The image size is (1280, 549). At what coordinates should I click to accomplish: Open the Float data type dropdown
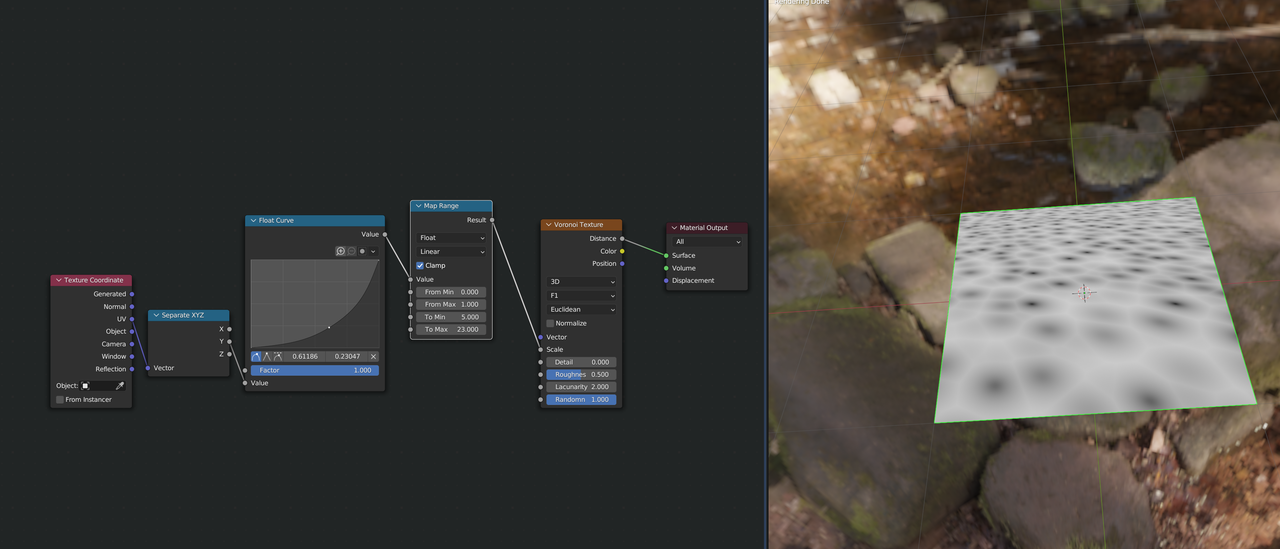451,238
